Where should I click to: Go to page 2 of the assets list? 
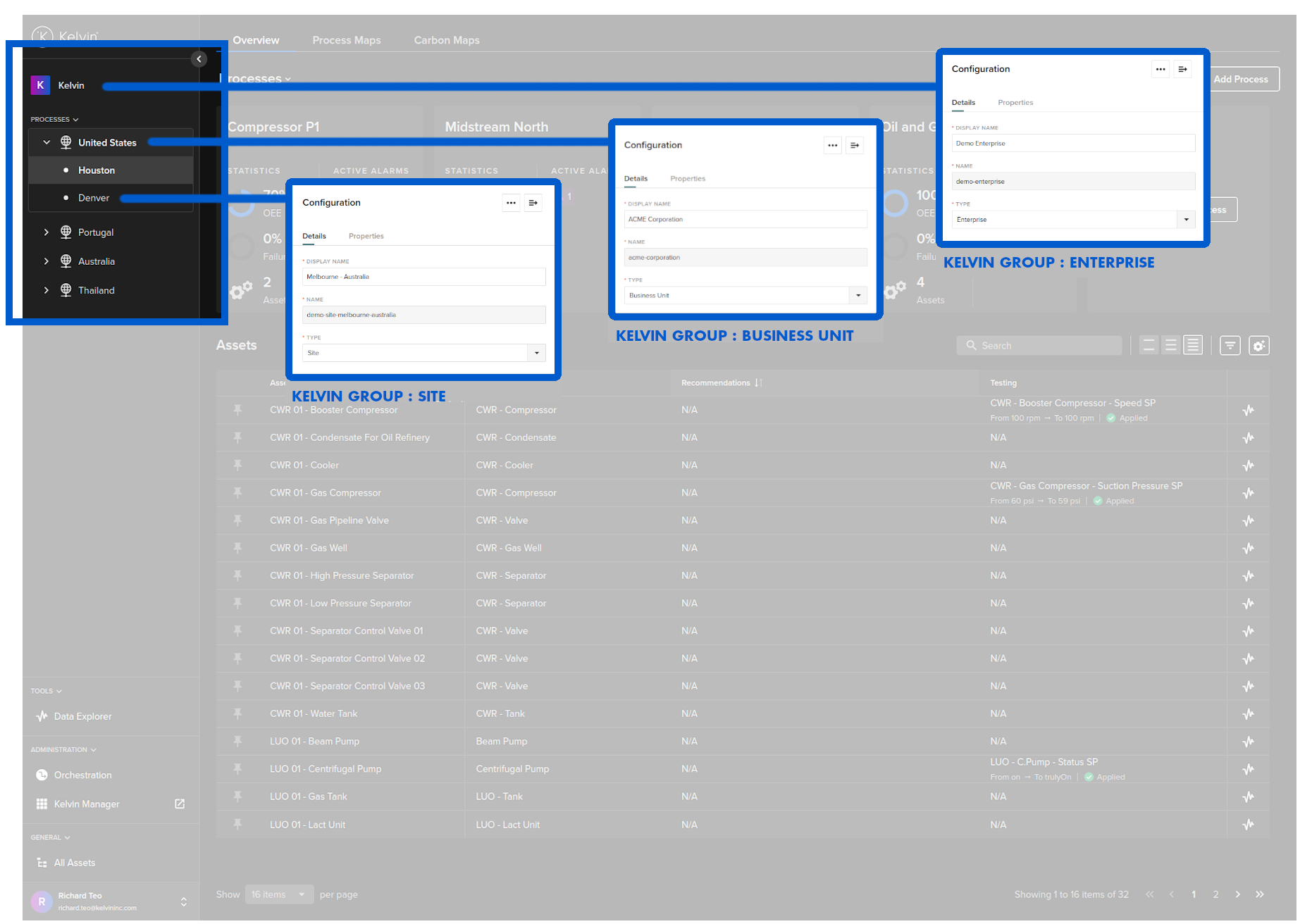click(1215, 894)
